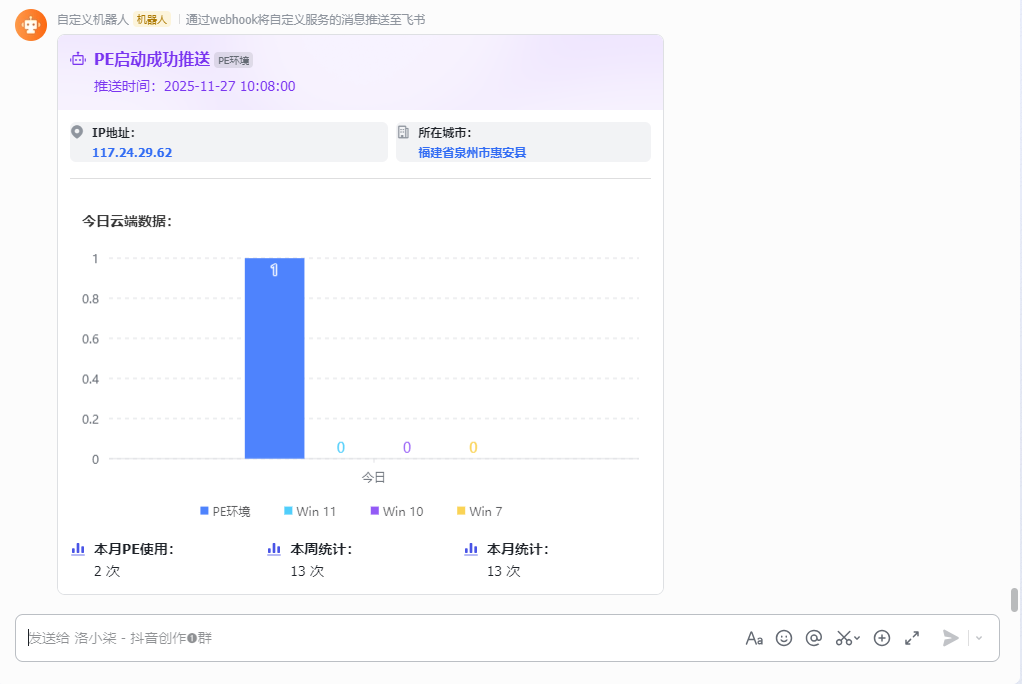1022x684 pixels.
Task: Mention someone with the @ icon
Action: point(813,638)
